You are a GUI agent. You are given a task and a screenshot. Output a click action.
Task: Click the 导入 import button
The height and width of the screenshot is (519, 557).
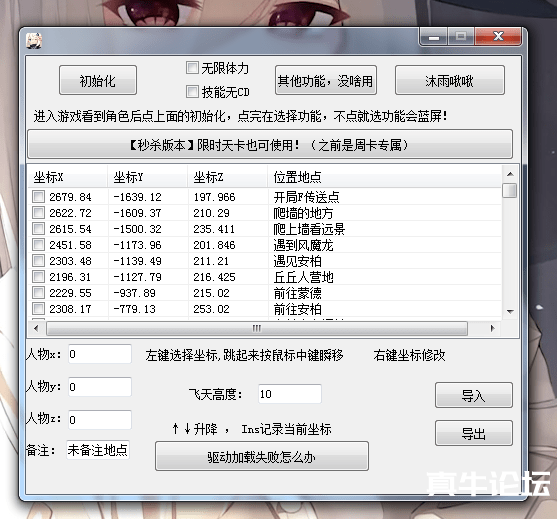474,395
